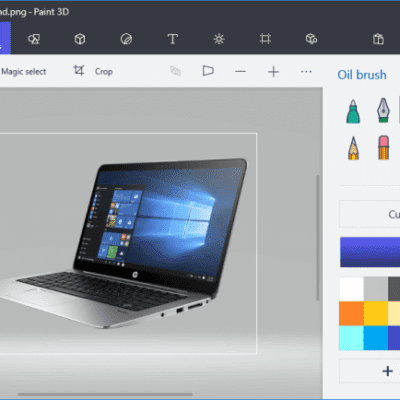Zoom in with the plus button

273,72
